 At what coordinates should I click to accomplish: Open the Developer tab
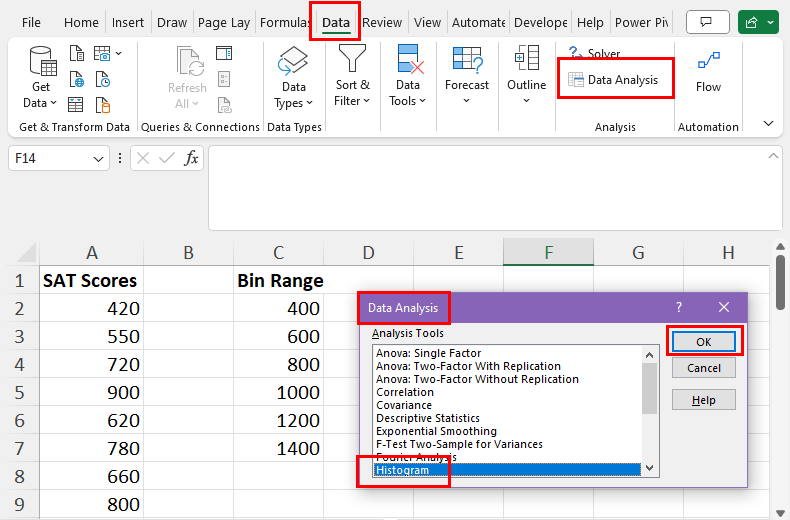(541, 23)
